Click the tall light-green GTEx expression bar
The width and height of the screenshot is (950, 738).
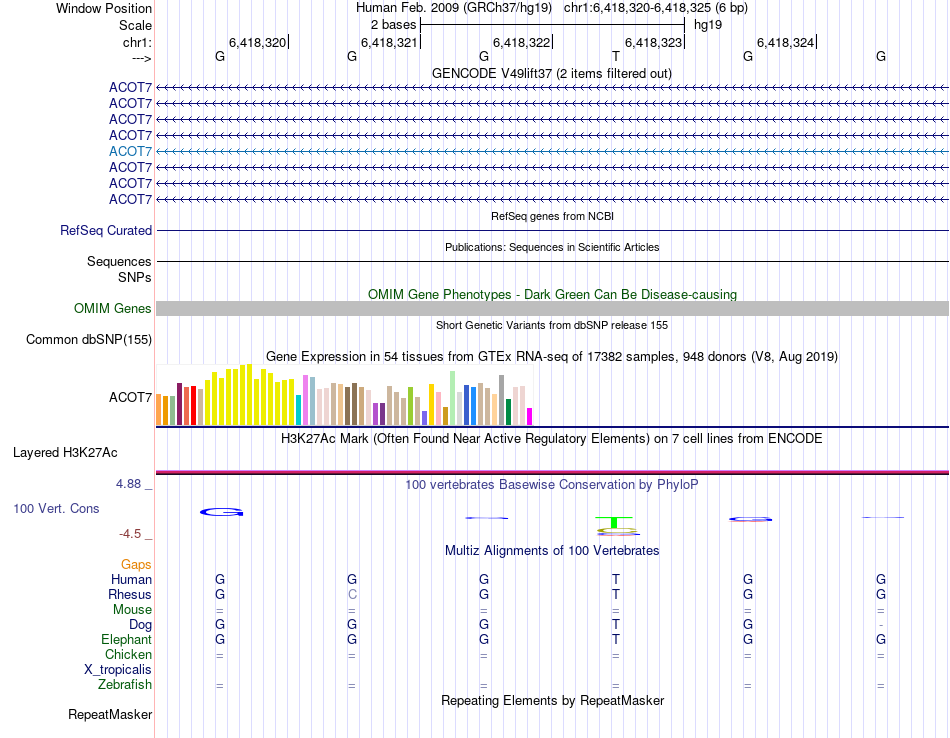click(x=453, y=398)
